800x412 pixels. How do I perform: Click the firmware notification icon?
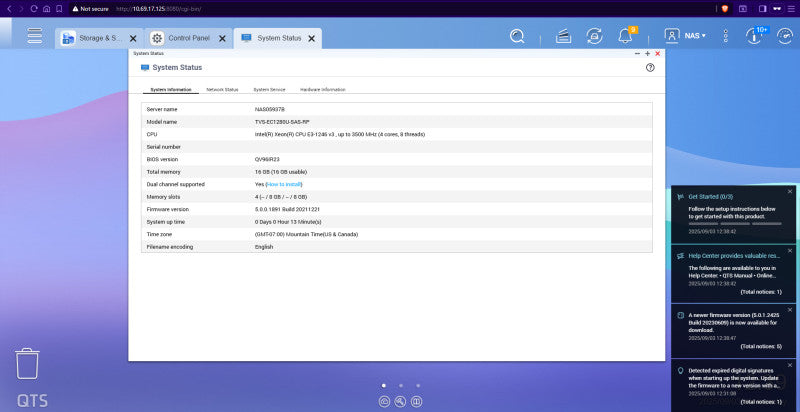pos(680,316)
